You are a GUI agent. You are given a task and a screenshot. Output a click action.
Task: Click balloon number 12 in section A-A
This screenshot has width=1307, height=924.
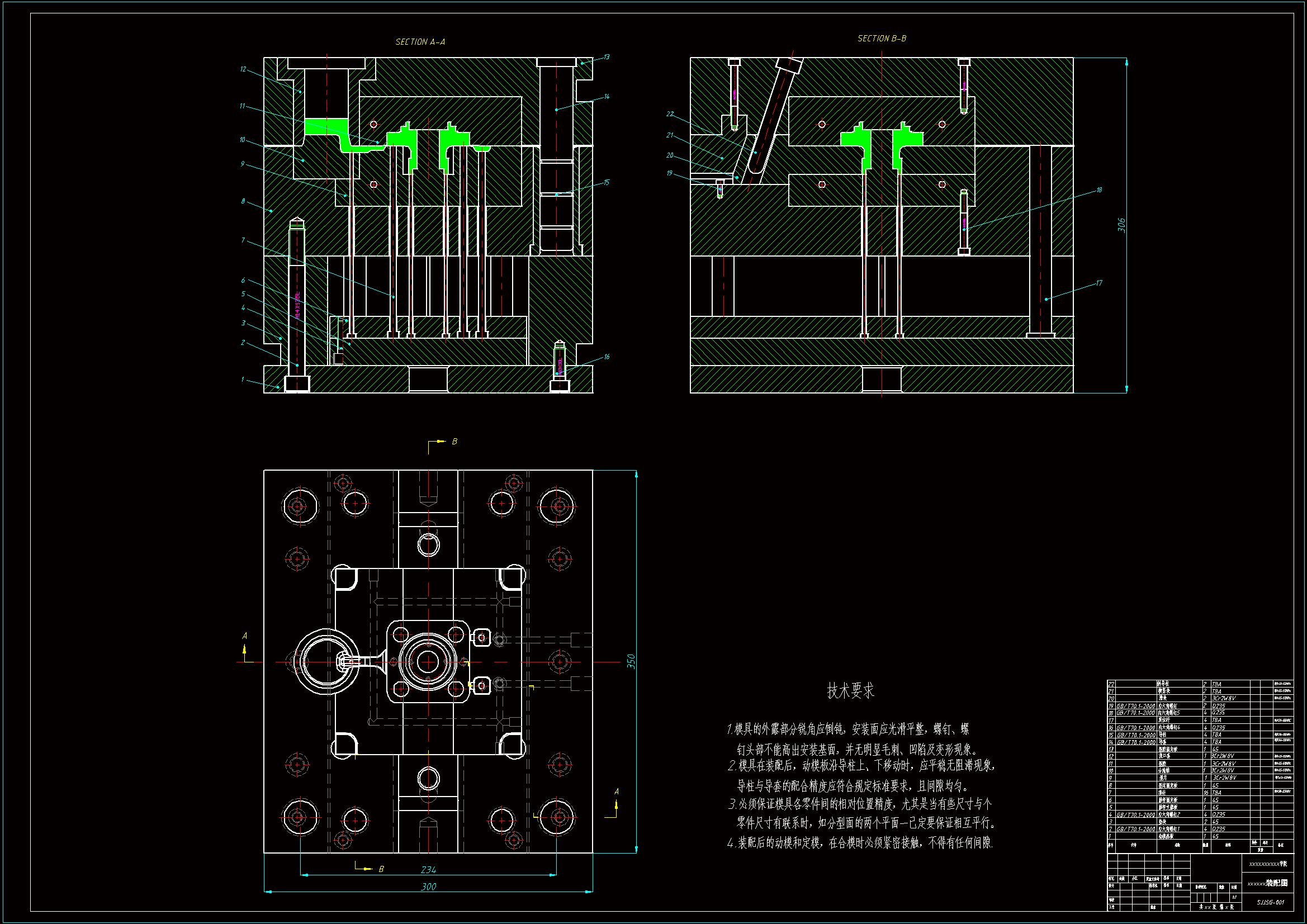coord(243,69)
